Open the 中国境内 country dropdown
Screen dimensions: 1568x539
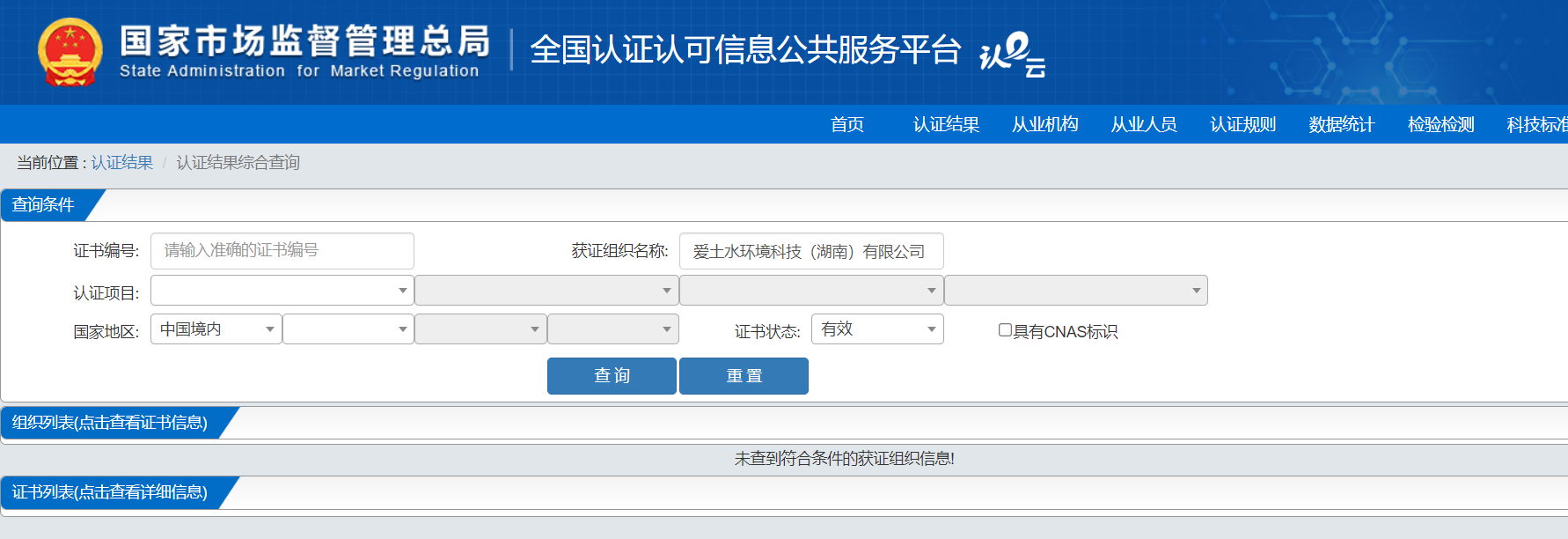point(216,329)
